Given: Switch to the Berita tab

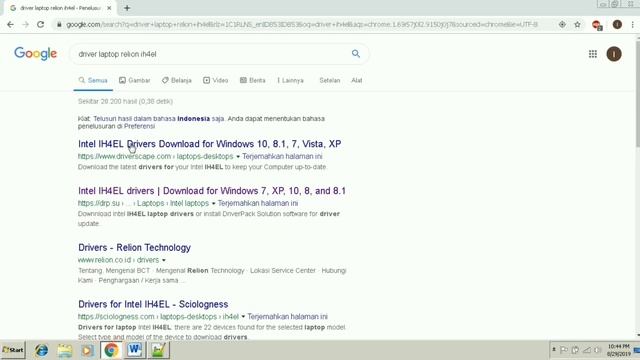Looking at the screenshot, I should (253, 80).
